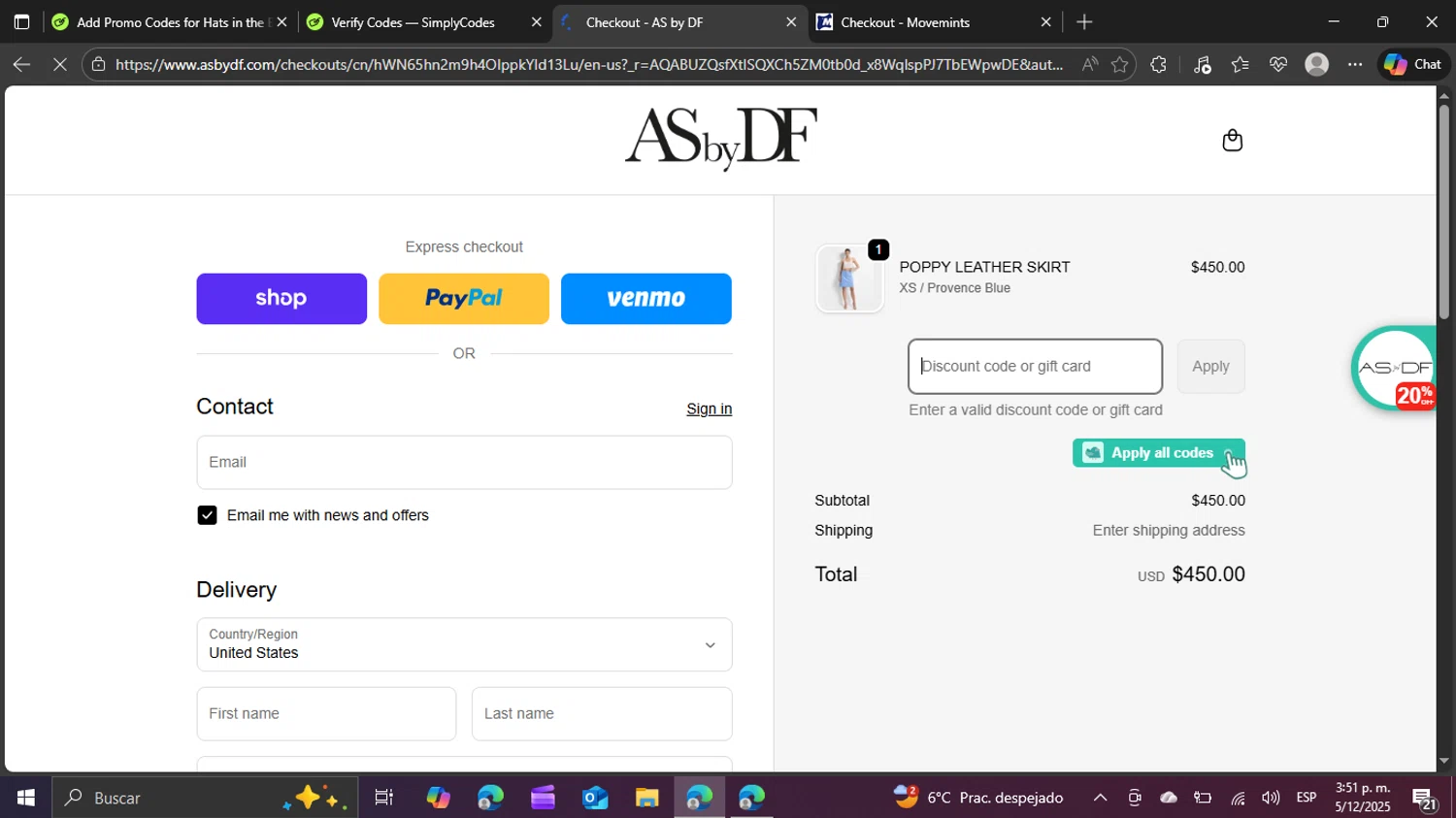
Task: Close the Checkout - Movemints tab
Action: 1045,21
